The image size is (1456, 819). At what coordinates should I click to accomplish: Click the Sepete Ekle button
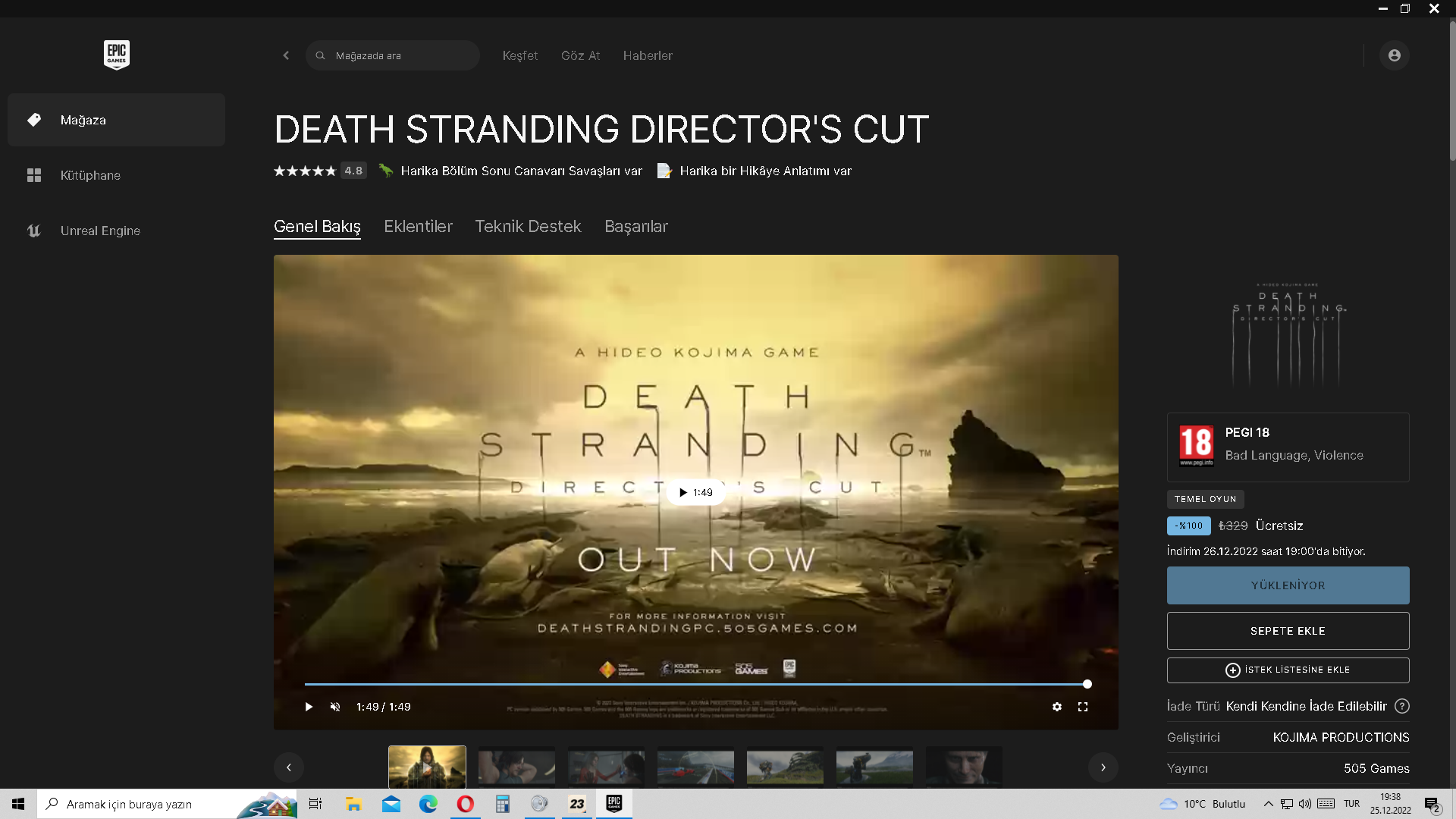tap(1288, 631)
